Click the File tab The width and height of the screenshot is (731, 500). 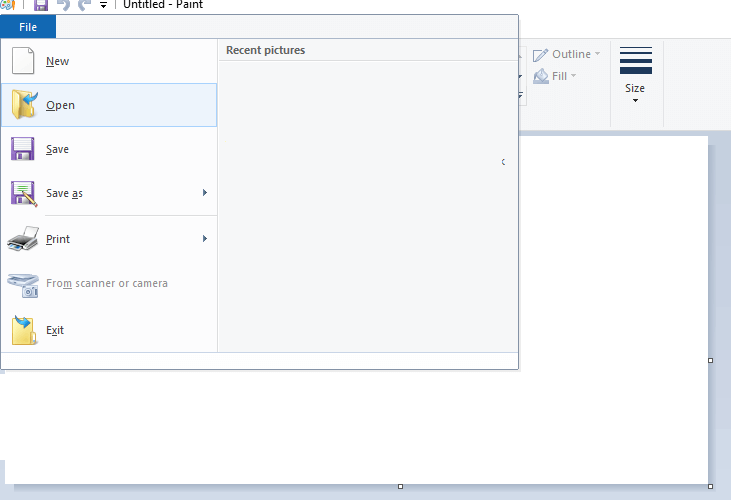coord(28,27)
